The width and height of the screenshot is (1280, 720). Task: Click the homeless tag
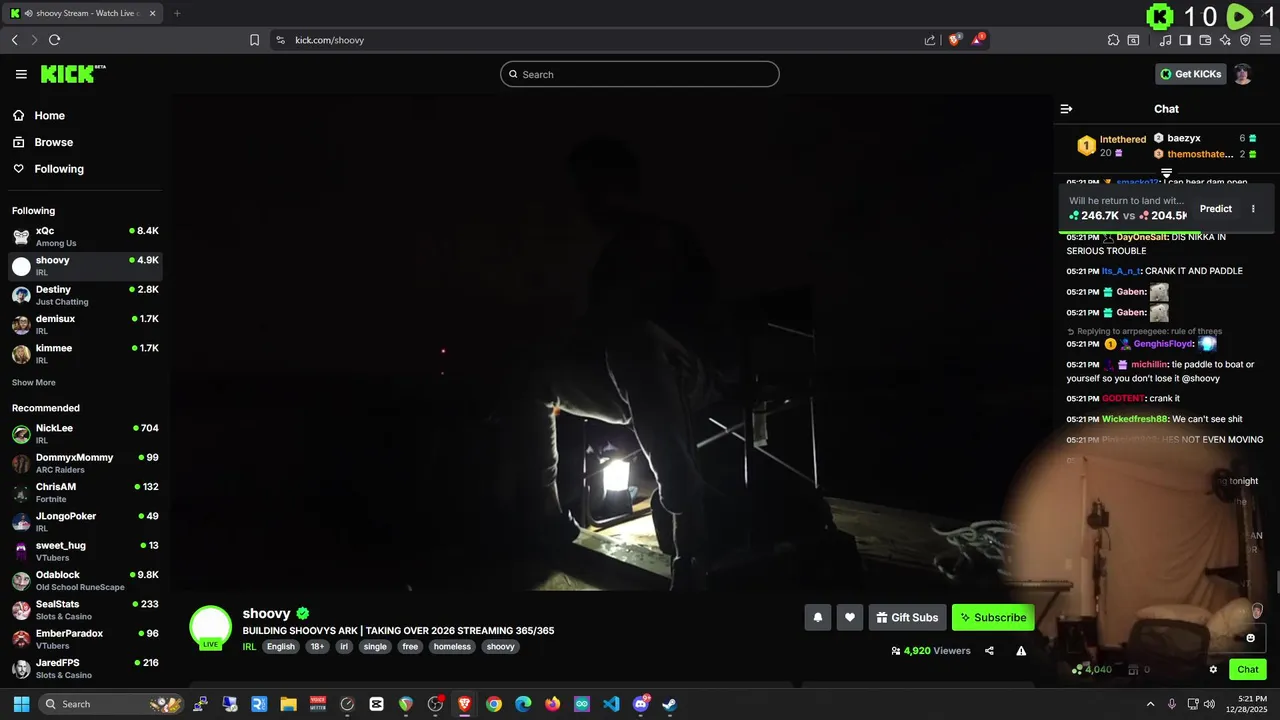click(x=452, y=647)
